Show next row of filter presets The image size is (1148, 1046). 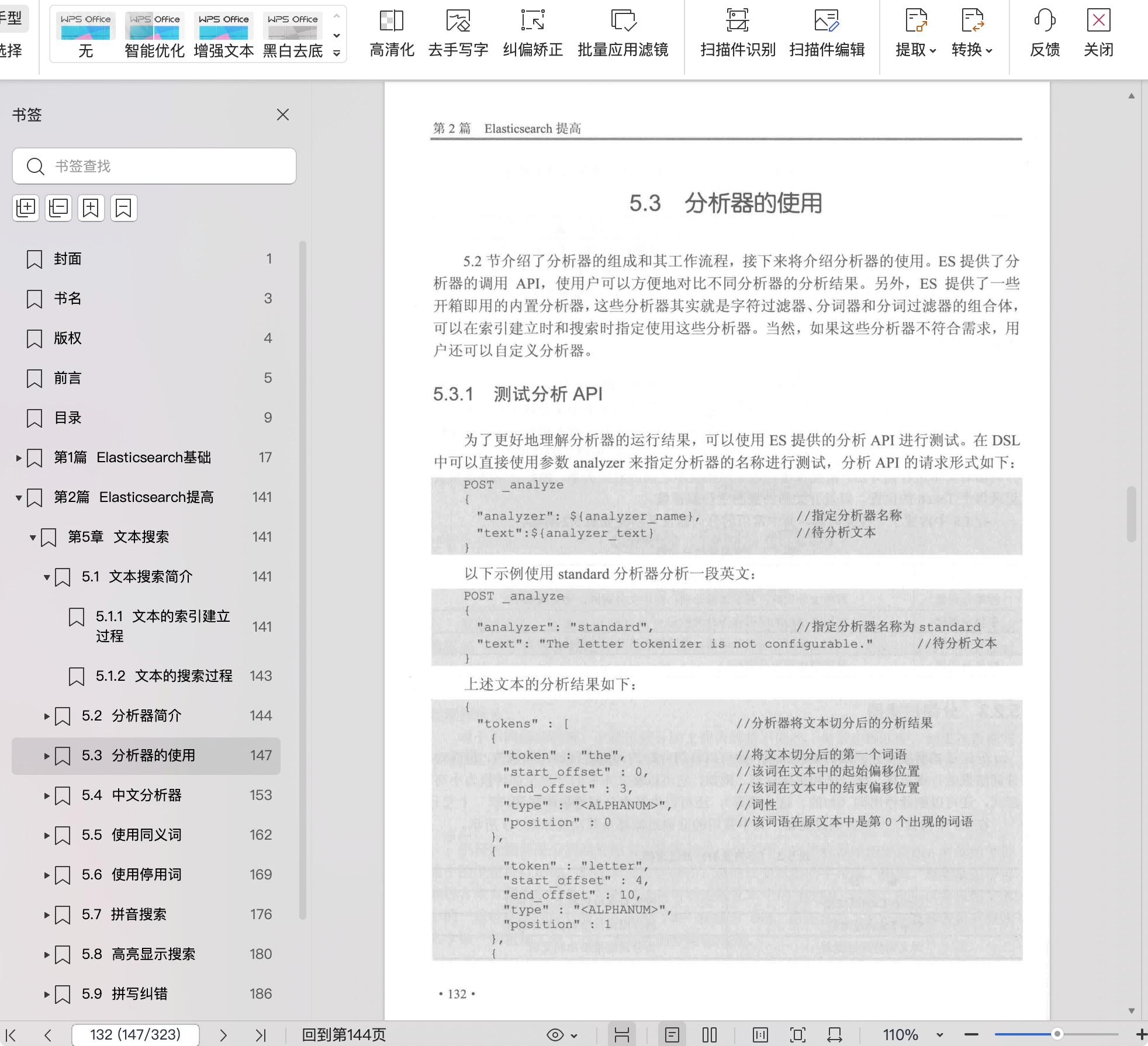click(x=337, y=35)
